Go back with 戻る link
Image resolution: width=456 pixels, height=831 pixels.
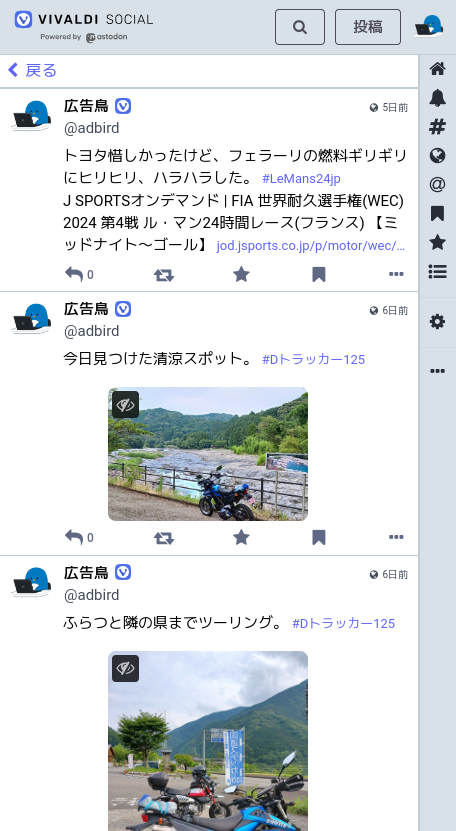(32, 70)
